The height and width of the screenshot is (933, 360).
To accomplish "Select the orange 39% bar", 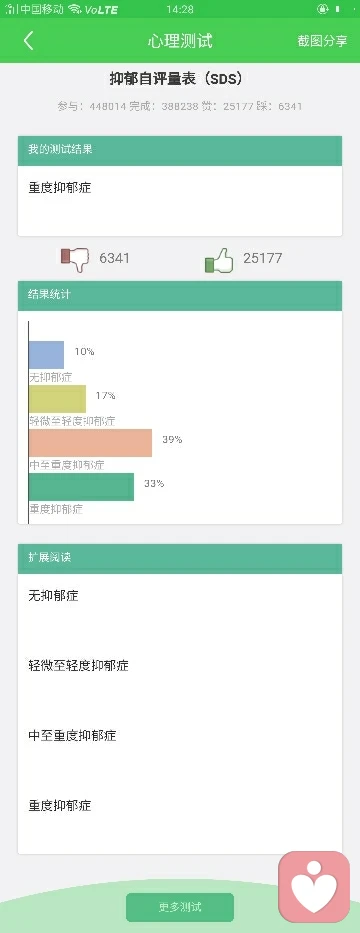I will click(x=90, y=443).
